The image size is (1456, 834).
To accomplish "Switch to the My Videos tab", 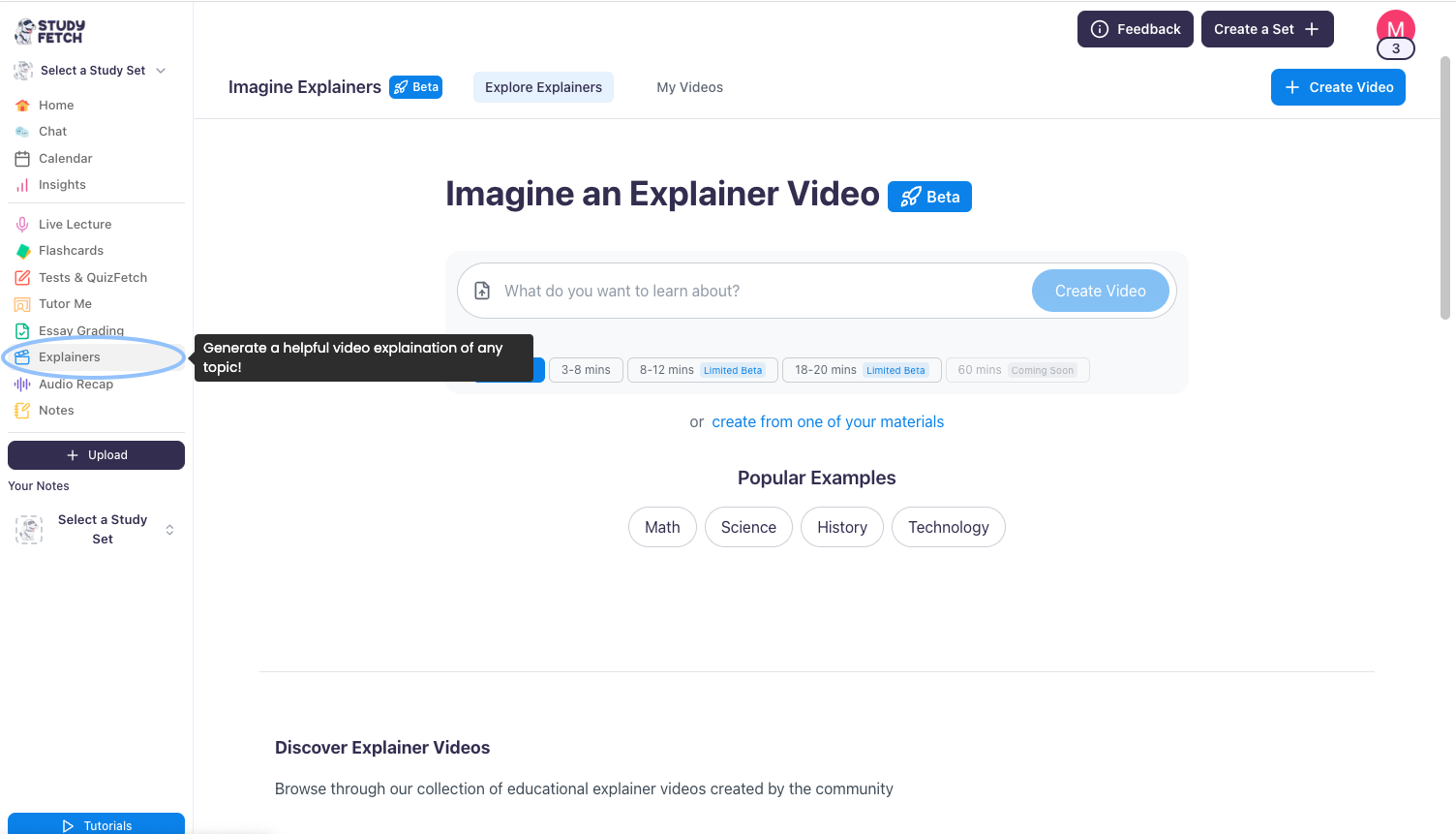I will tap(689, 87).
